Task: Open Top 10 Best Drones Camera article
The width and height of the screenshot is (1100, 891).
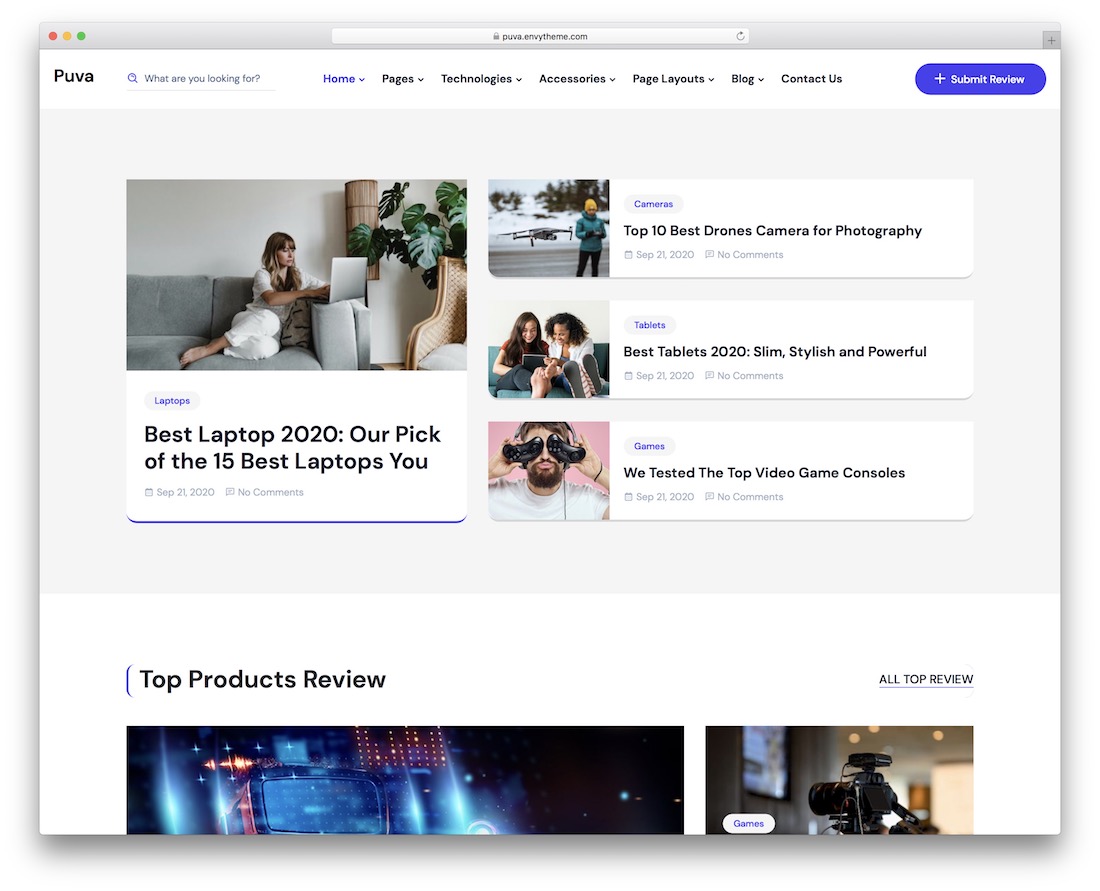Action: (772, 231)
